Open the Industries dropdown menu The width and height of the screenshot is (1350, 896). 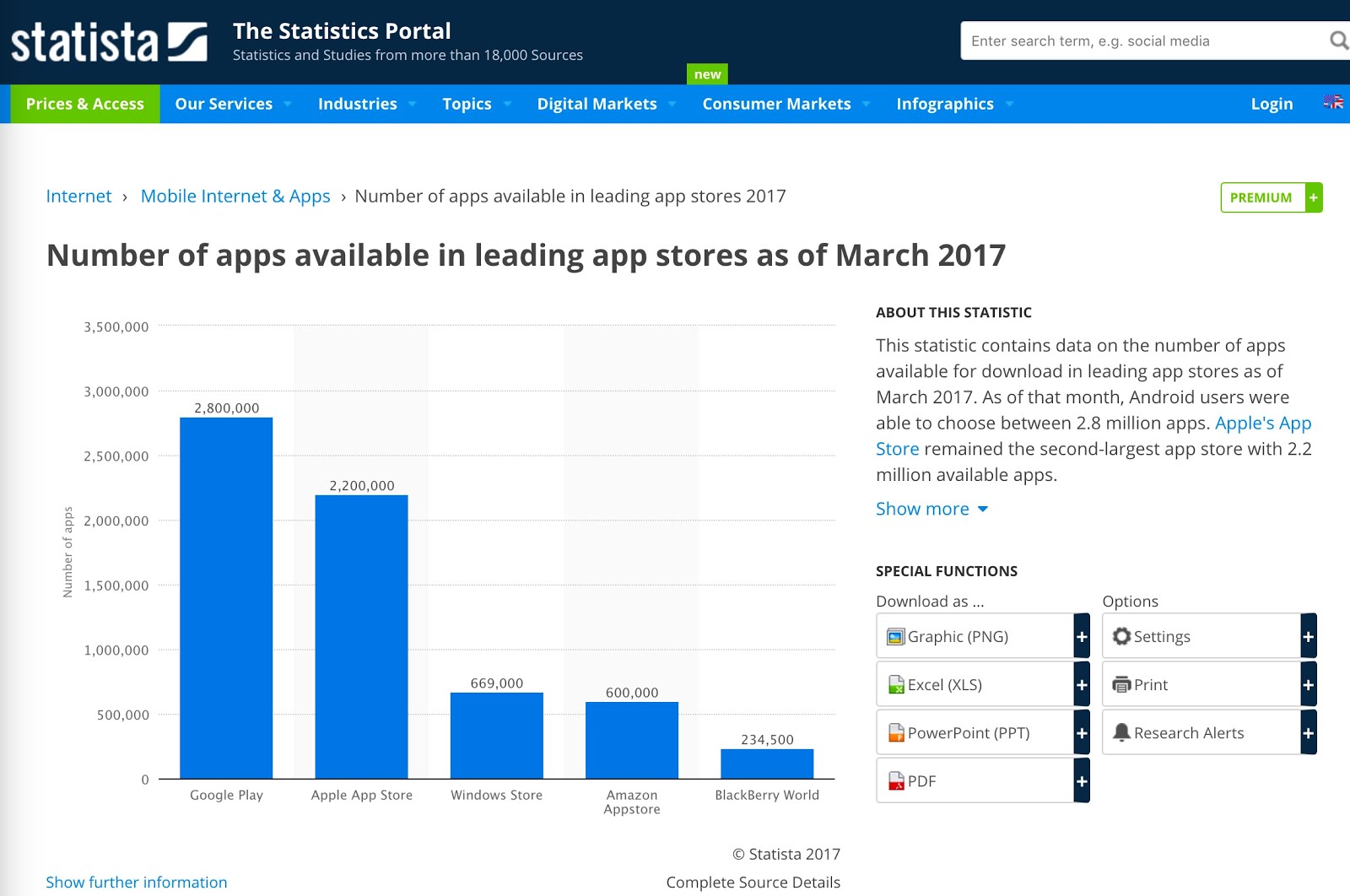click(x=366, y=104)
